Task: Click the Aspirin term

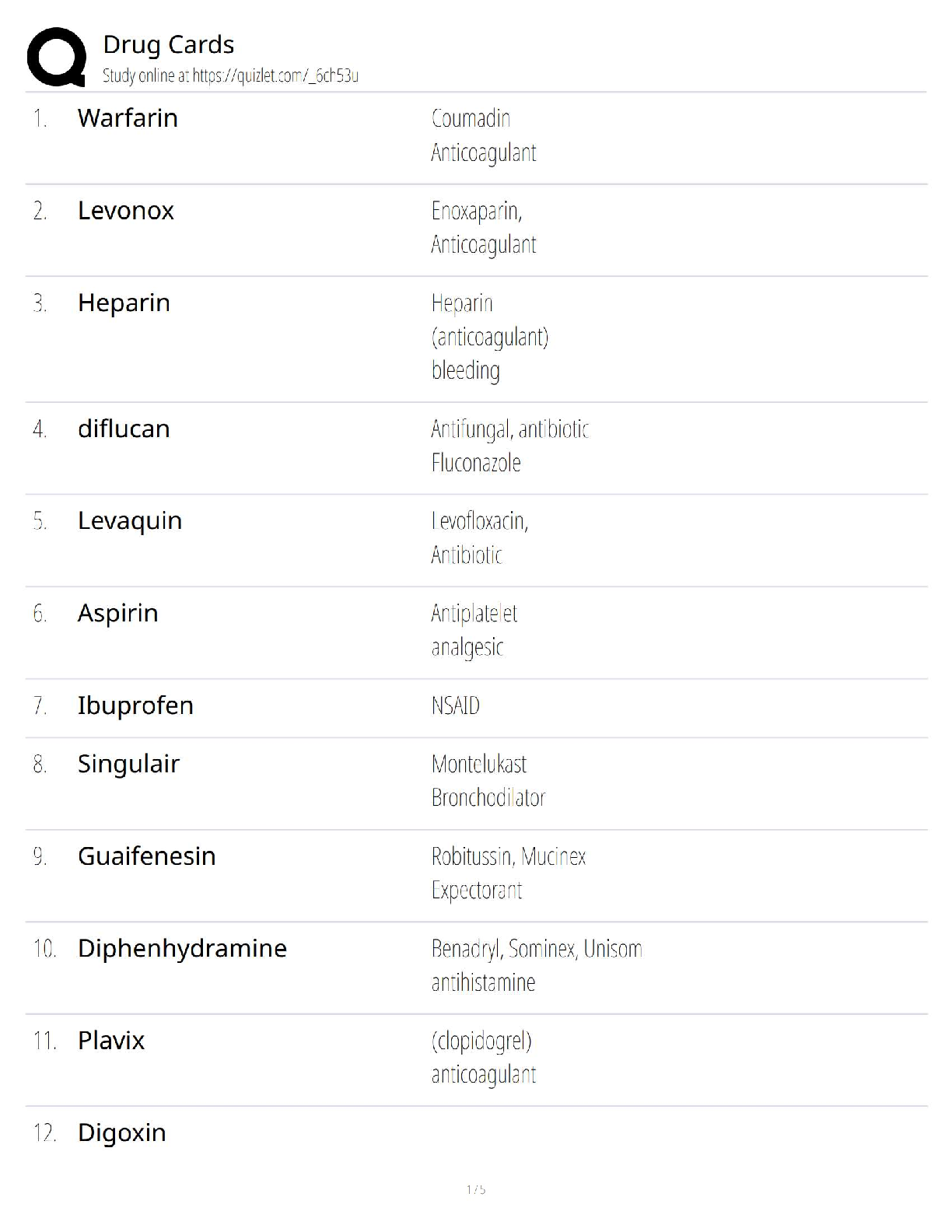Action: [x=117, y=613]
